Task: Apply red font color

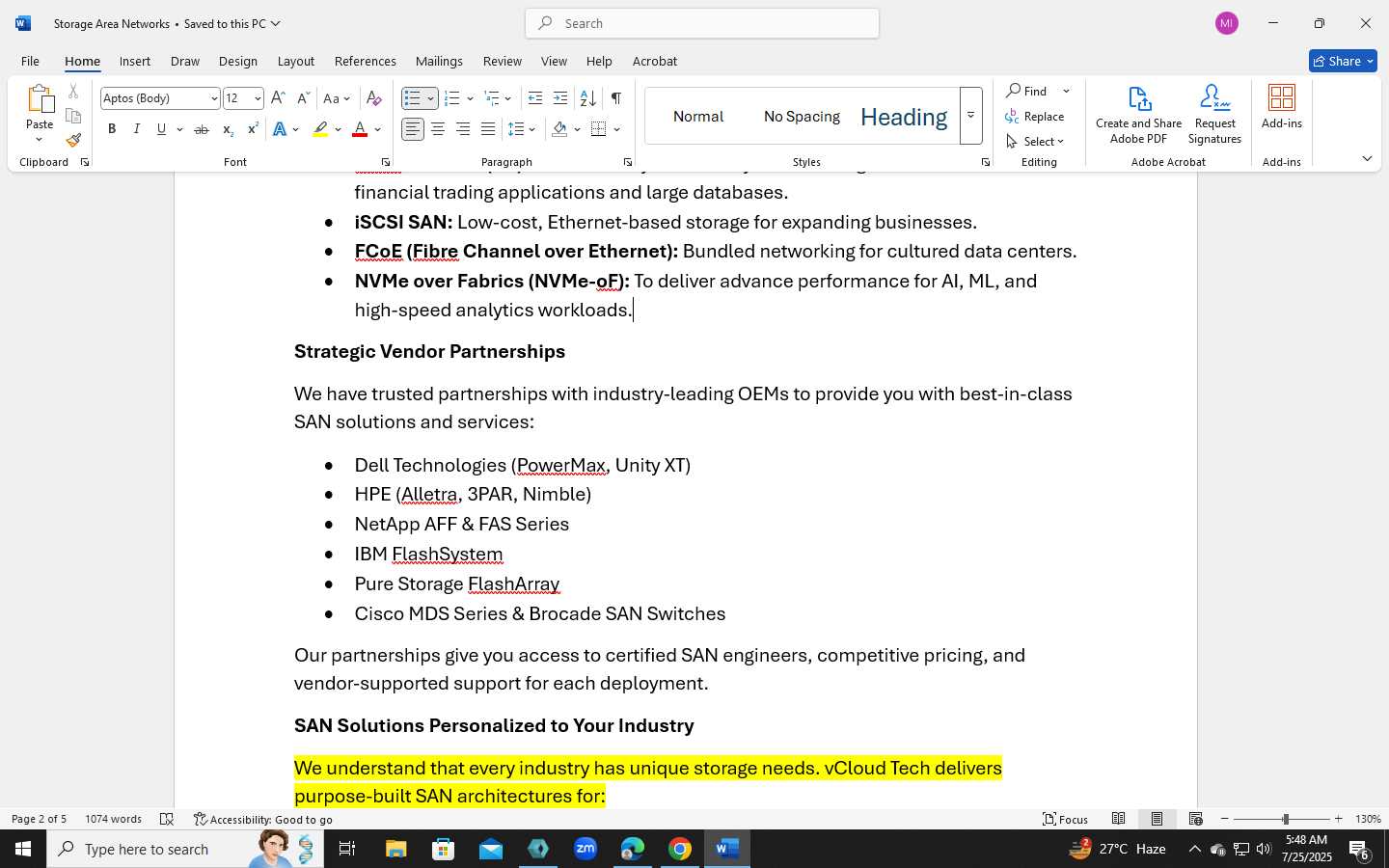Action: click(x=360, y=129)
